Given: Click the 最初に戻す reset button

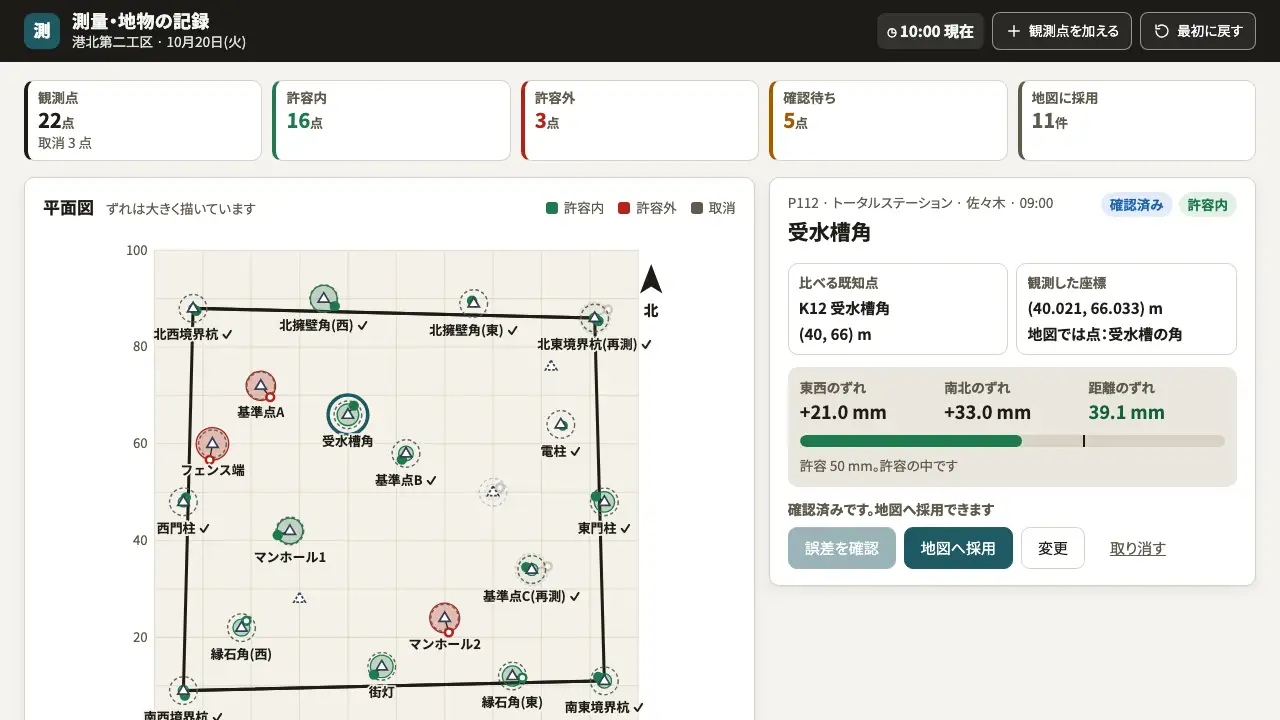Looking at the screenshot, I should tap(1198, 31).
